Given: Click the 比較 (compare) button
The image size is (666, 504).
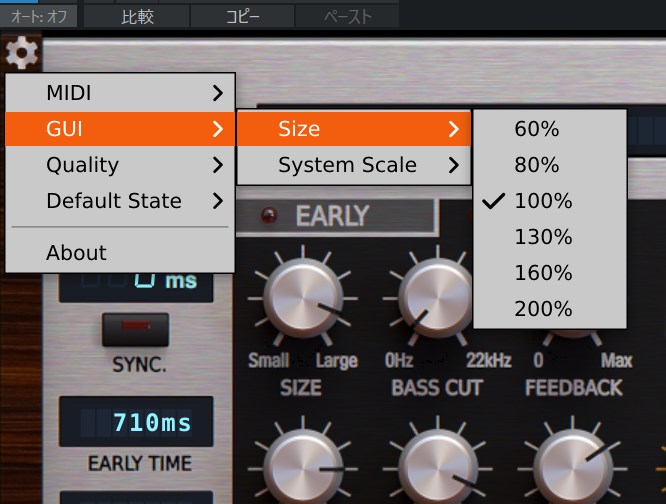Looking at the screenshot, I should tap(137, 16).
